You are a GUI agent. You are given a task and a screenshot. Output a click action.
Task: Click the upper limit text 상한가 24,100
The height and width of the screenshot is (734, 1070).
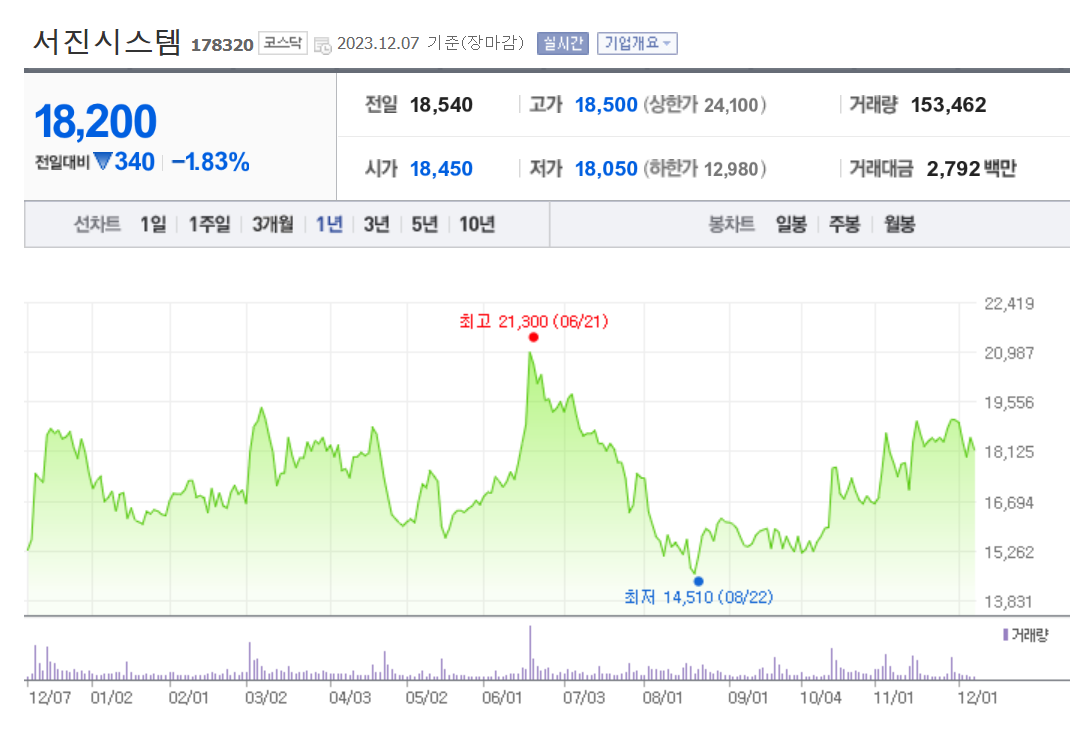705,105
